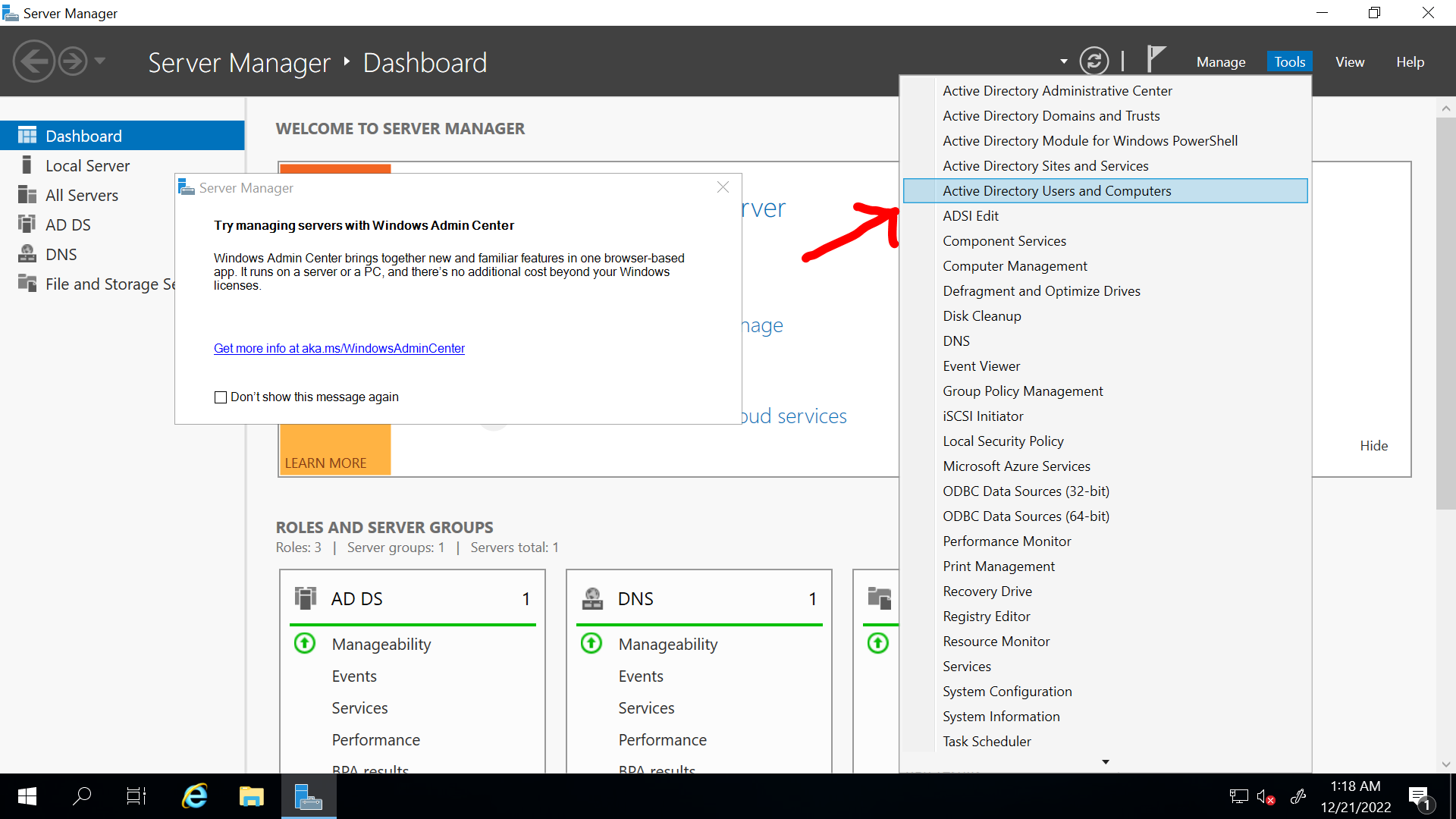
Task: Click the Dashboard sidebar icon
Action: point(27,136)
